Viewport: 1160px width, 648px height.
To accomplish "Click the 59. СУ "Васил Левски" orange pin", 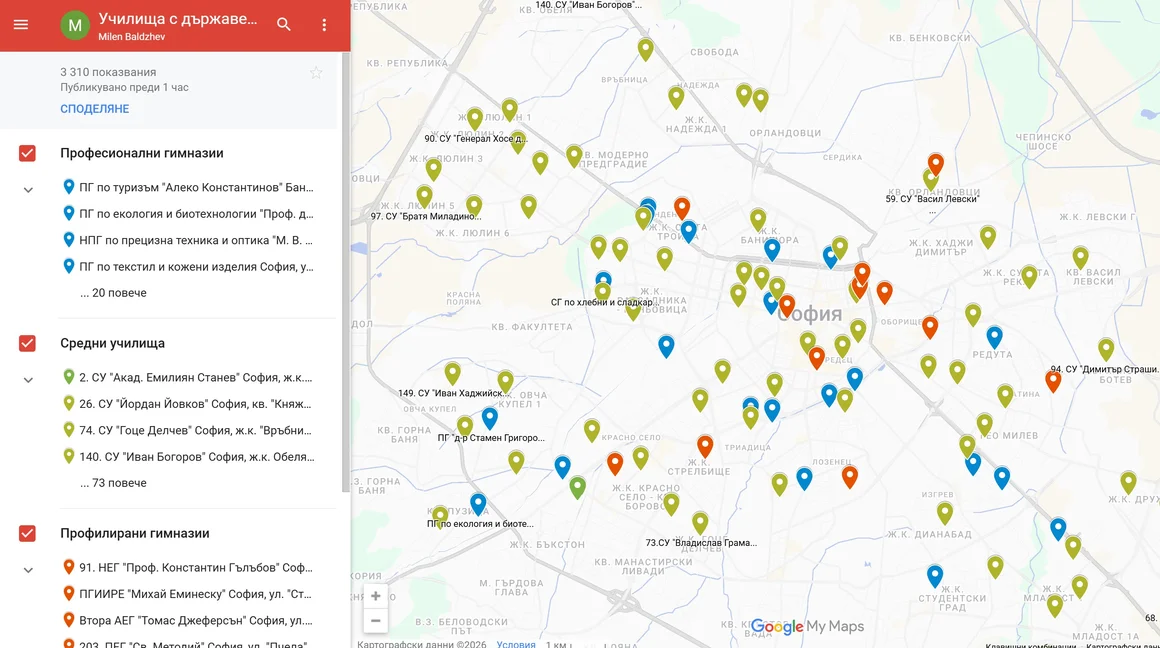I will (936, 164).
